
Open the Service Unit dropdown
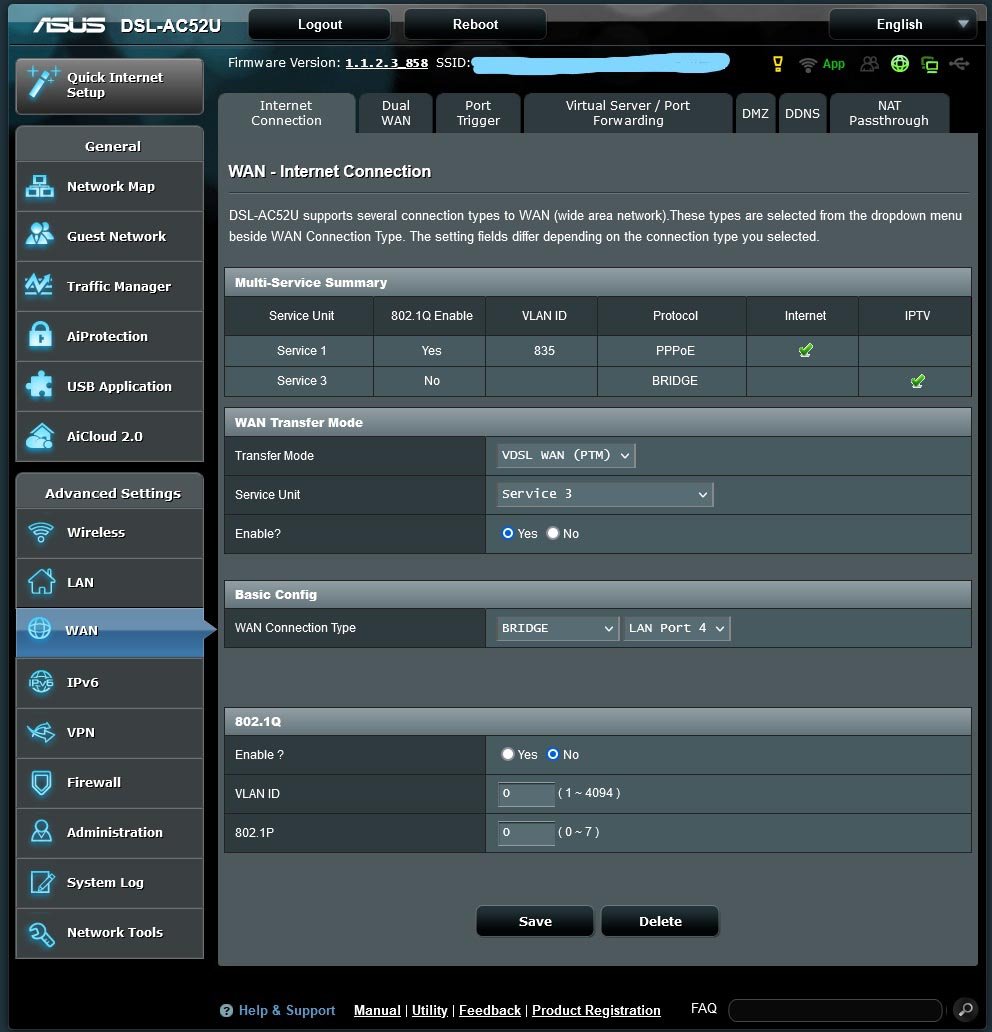click(x=605, y=494)
